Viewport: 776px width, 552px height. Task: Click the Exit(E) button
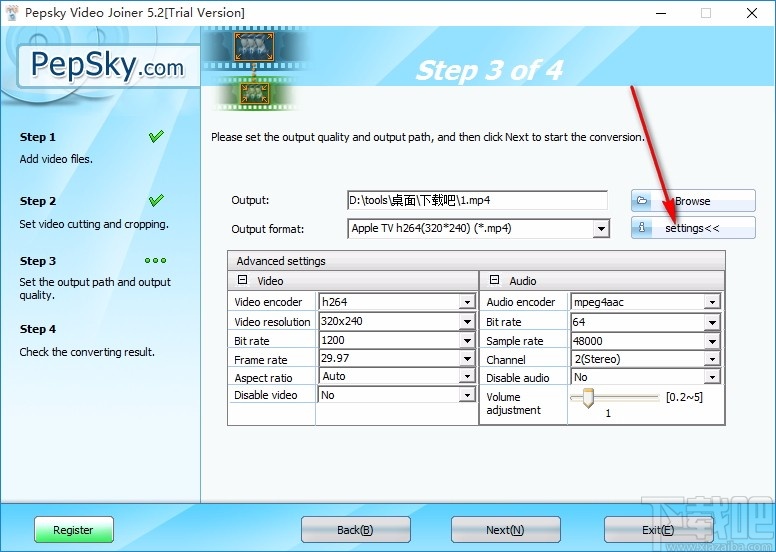coord(658,530)
